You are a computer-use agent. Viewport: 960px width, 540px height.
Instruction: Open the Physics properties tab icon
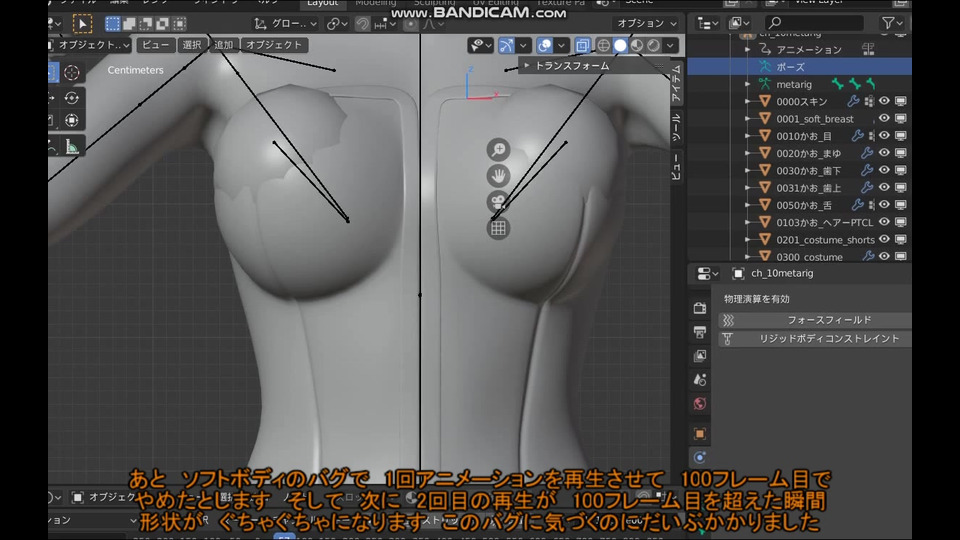pyautogui.click(x=700, y=457)
